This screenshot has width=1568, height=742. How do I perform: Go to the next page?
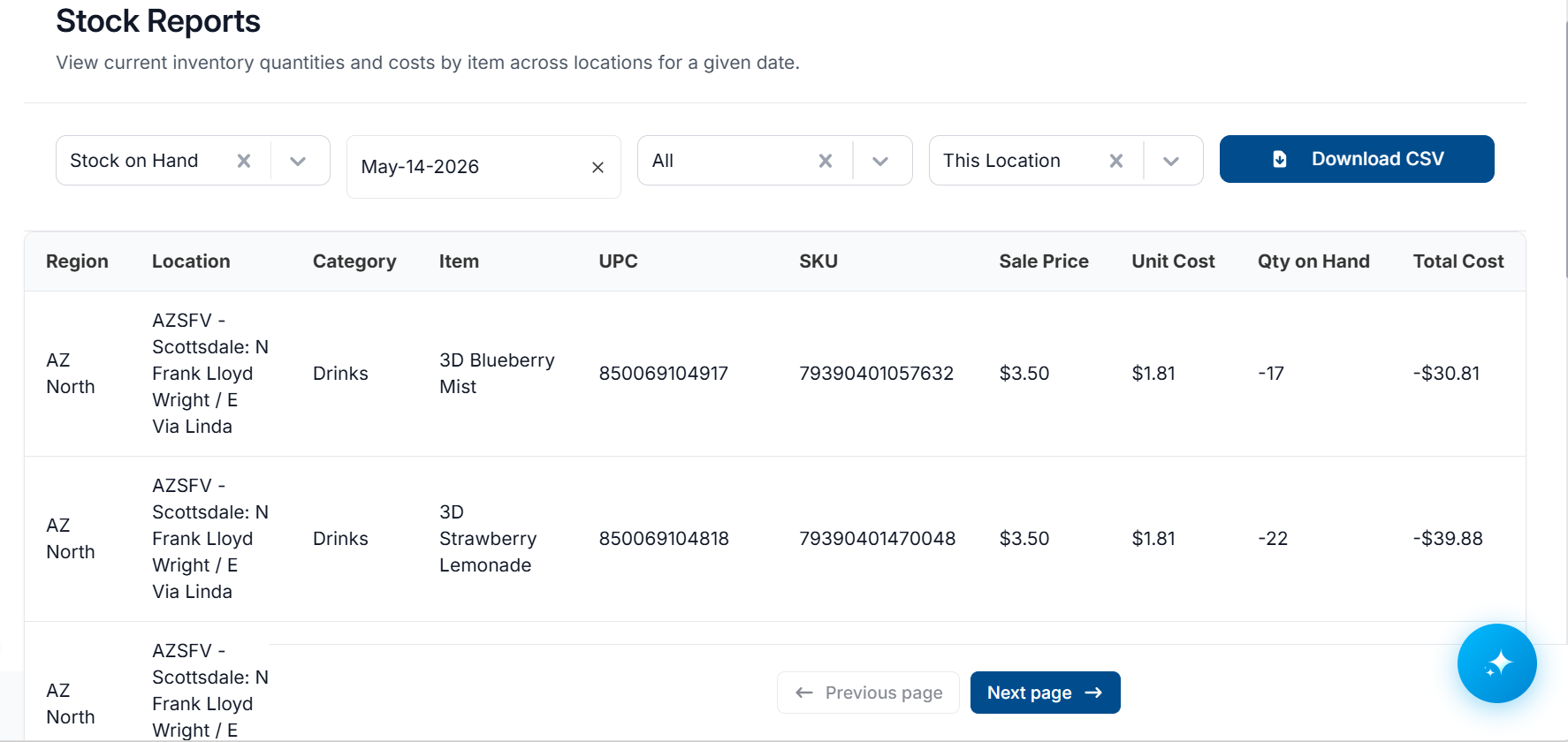tap(1045, 693)
